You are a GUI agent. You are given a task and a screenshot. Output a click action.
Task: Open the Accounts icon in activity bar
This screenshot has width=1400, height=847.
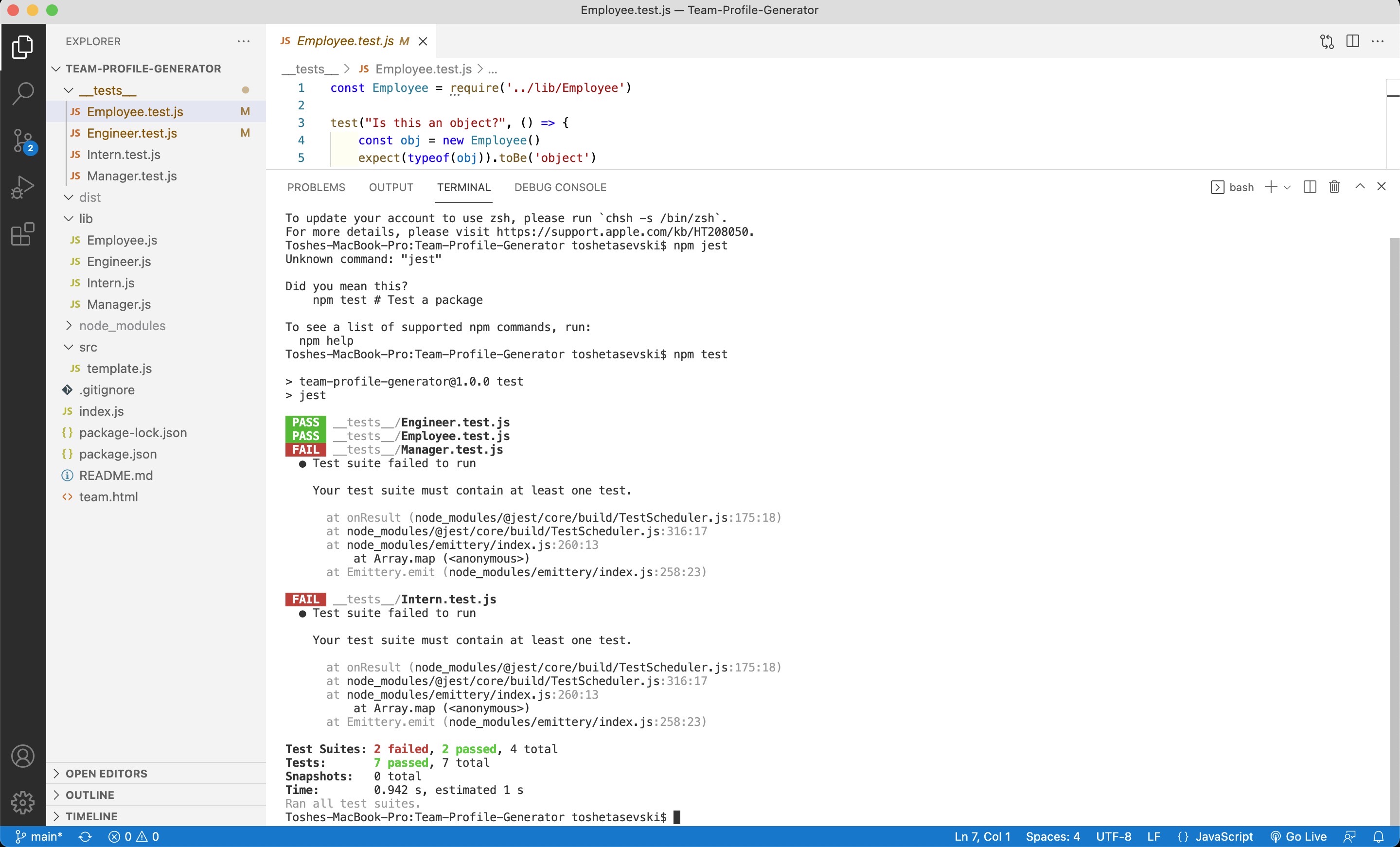coord(23,756)
